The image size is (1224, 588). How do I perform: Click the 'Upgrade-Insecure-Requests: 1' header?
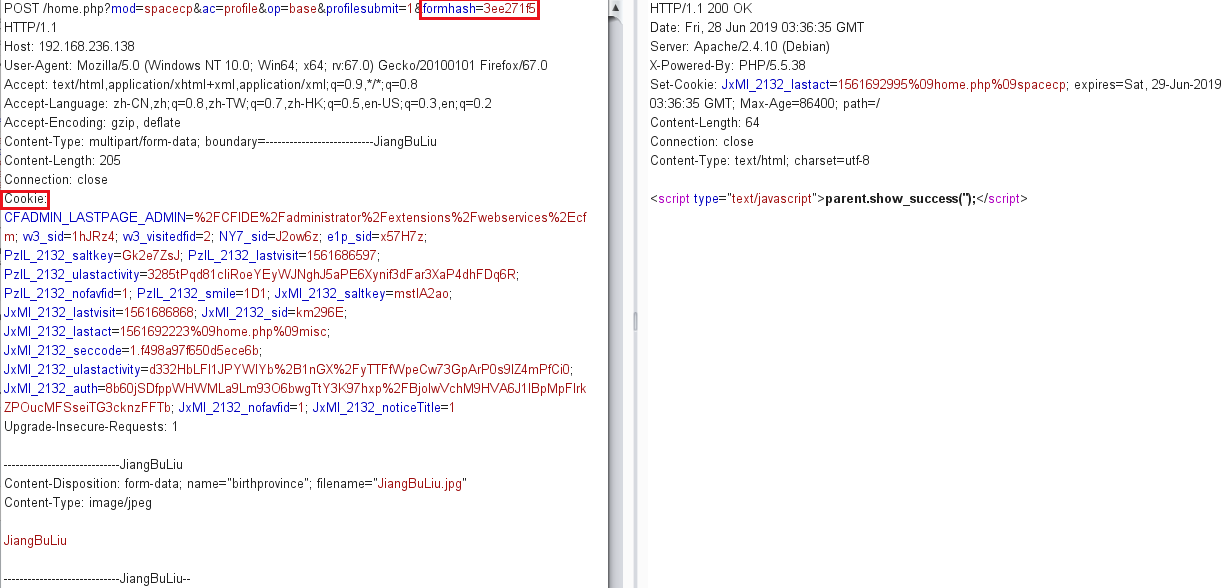click(x=91, y=426)
